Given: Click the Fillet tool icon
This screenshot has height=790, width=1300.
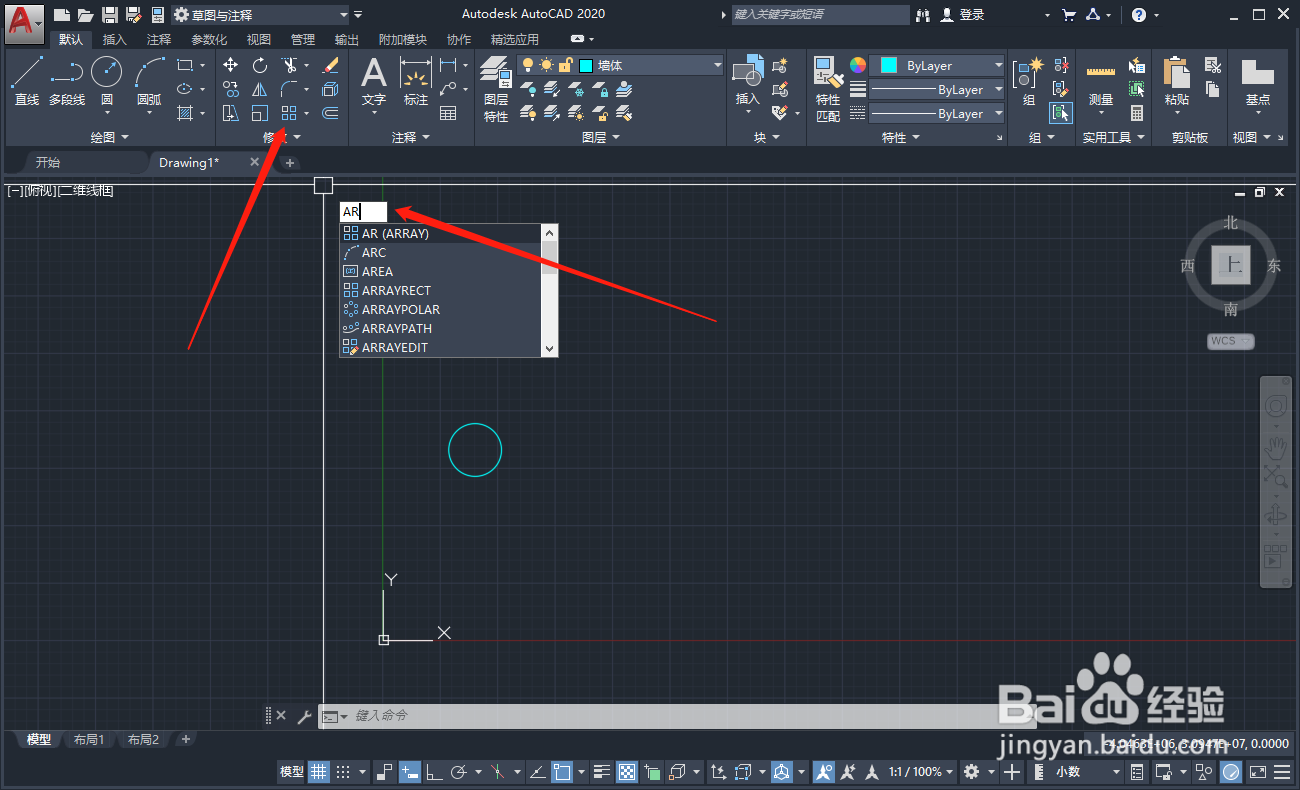Looking at the screenshot, I should point(289,89).
